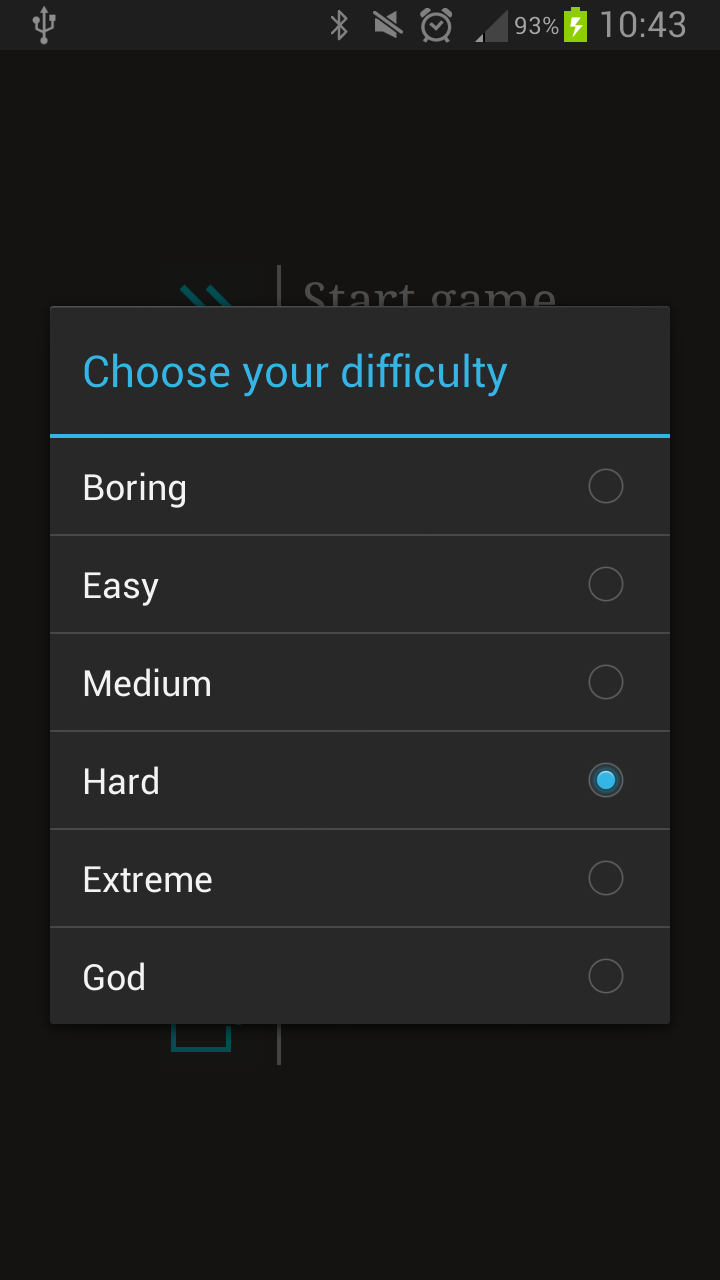Image resolution: width=720 pixels, height=1280 pixels.
Task: Pick the Medium difficulty label
Action: click(147, 684)
